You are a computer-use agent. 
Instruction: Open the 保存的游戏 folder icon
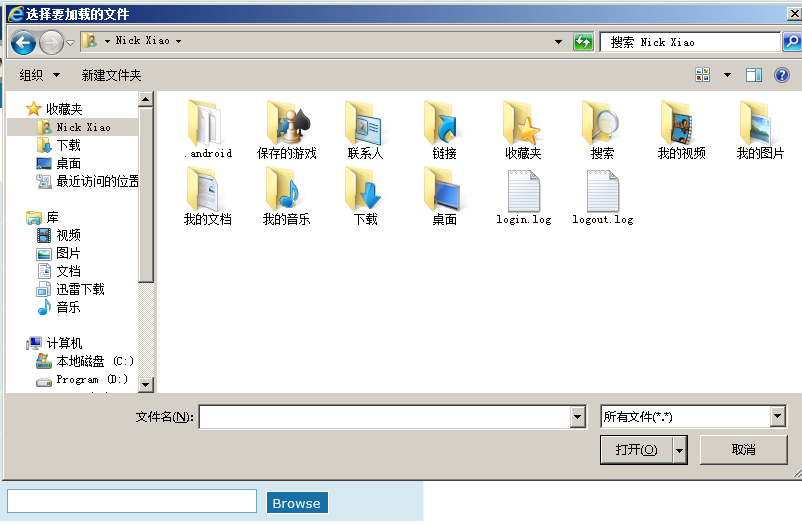(287, 125)
